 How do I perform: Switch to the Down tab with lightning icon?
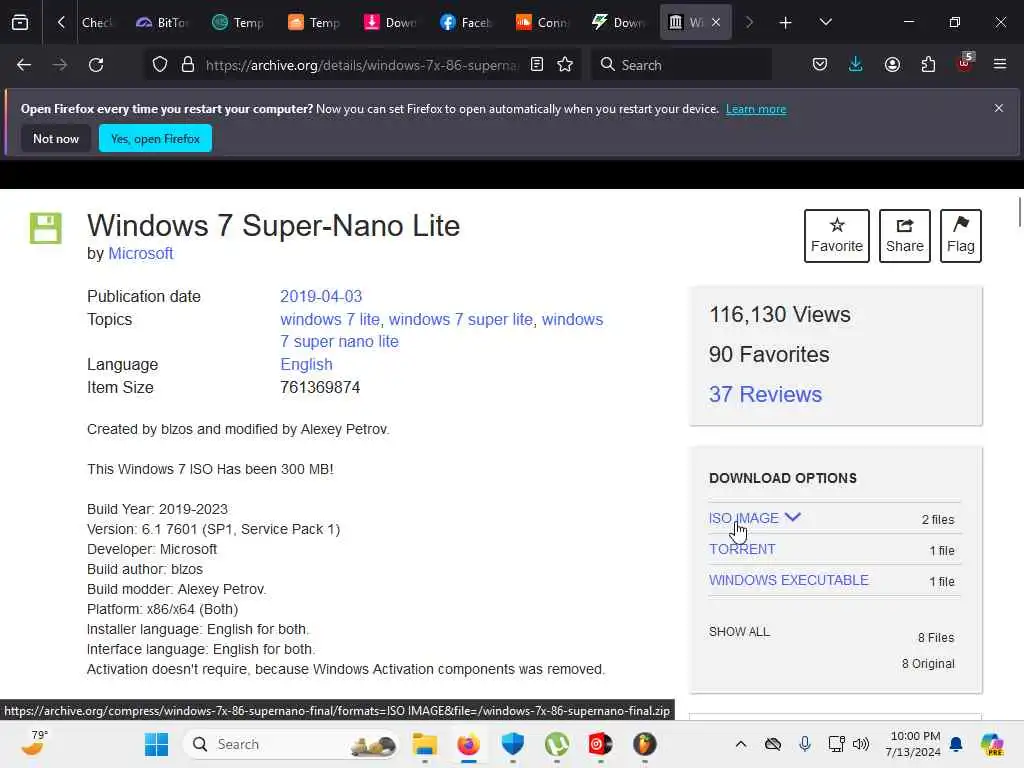617,22
